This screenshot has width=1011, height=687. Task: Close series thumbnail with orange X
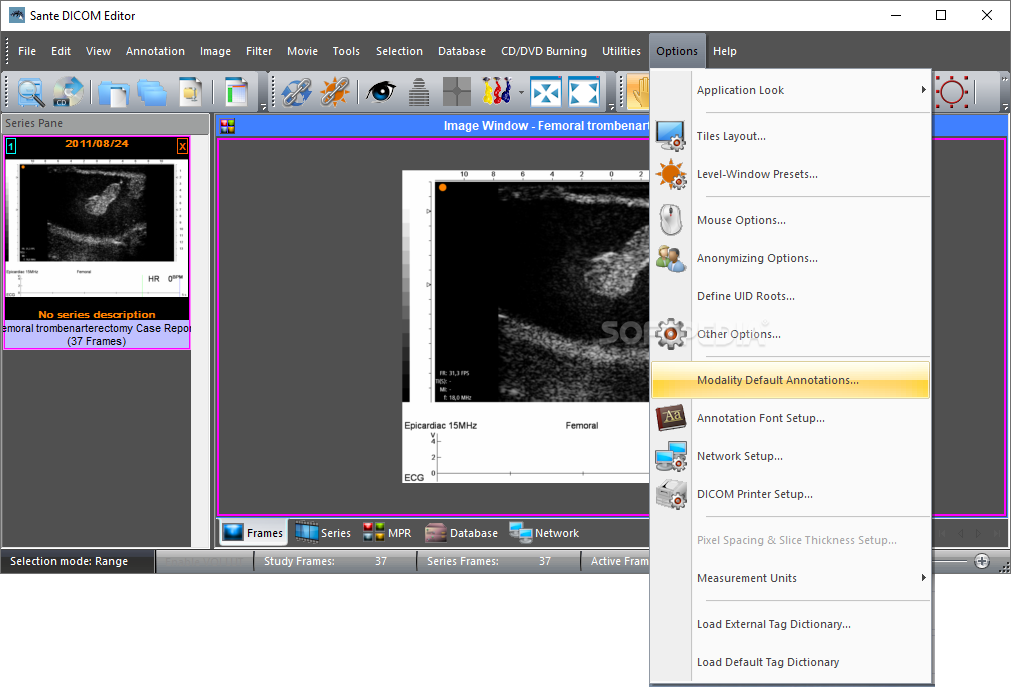pyautogui.click(x=182, y=146)
